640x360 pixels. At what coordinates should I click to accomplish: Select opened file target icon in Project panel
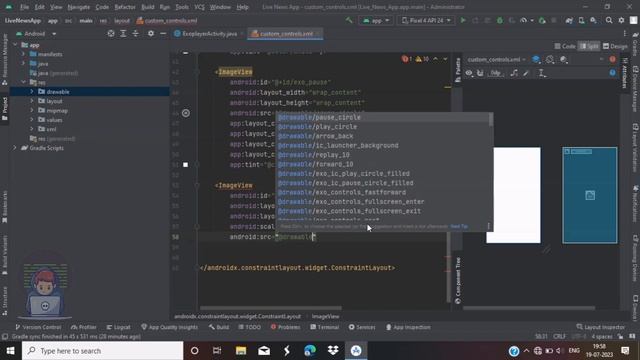click(x=111, y=33)
